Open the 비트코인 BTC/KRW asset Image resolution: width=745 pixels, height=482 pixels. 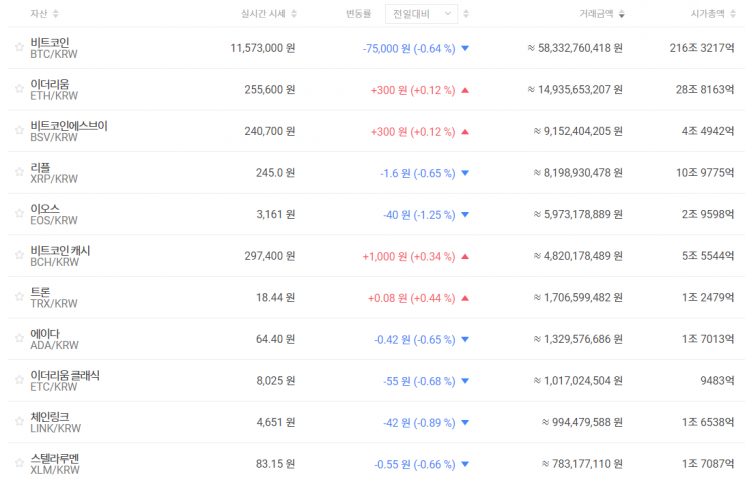[x=54, y=48]
